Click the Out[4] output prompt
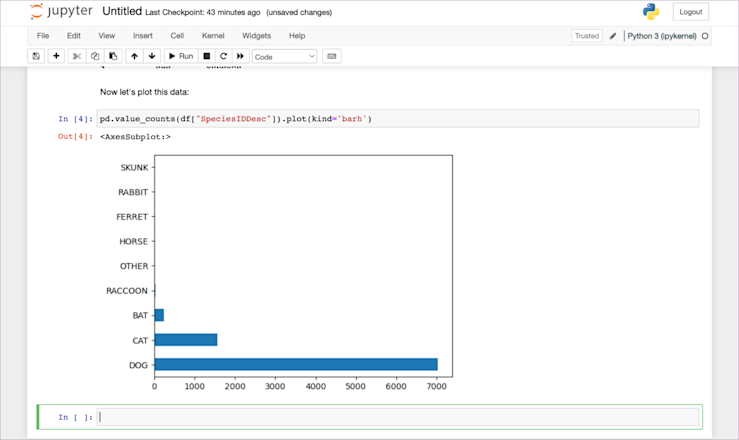Screen dimensions: 739x440 (75, 137)
